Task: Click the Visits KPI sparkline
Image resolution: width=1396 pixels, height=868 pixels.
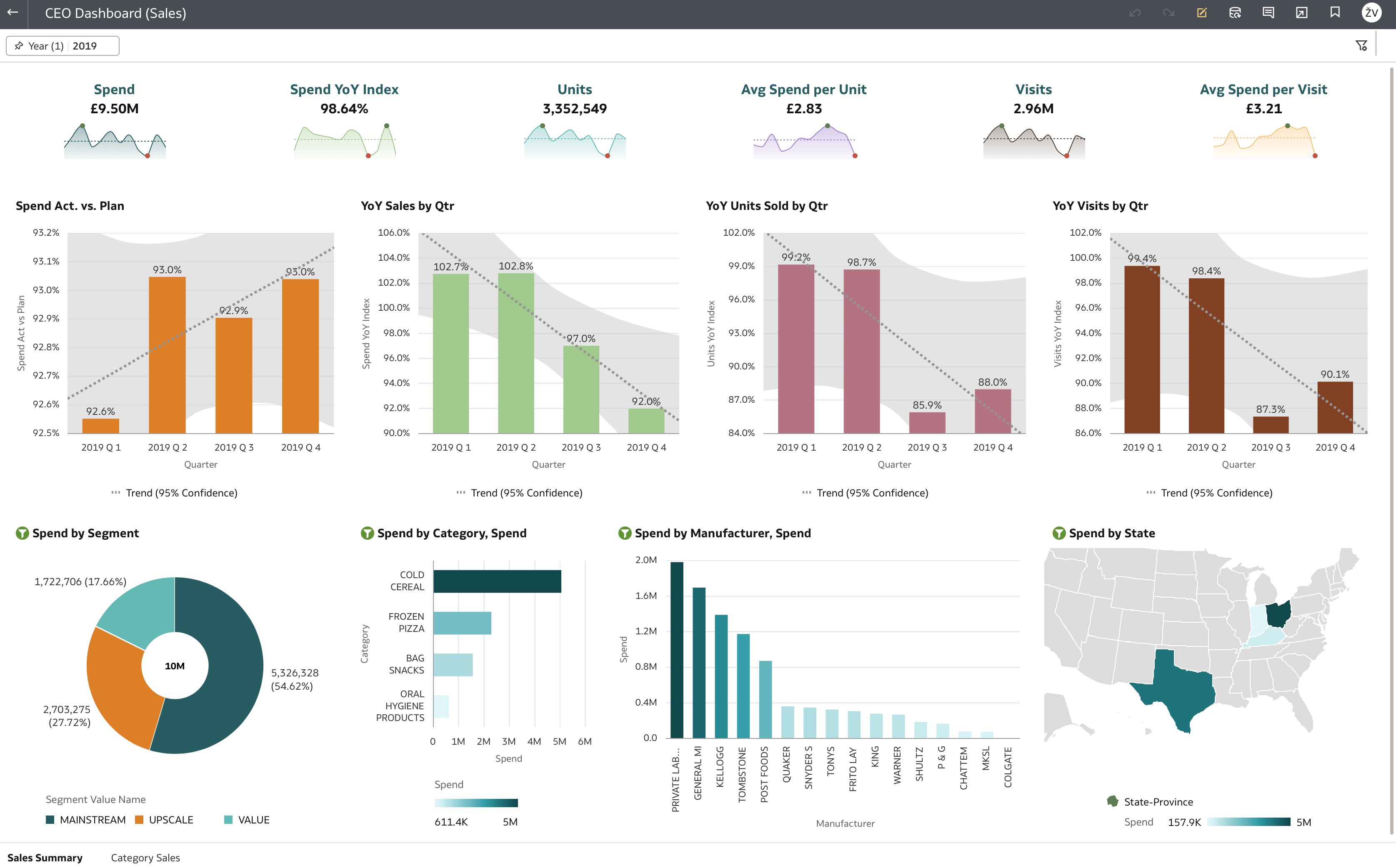Action: click(x=1033, y=141)
